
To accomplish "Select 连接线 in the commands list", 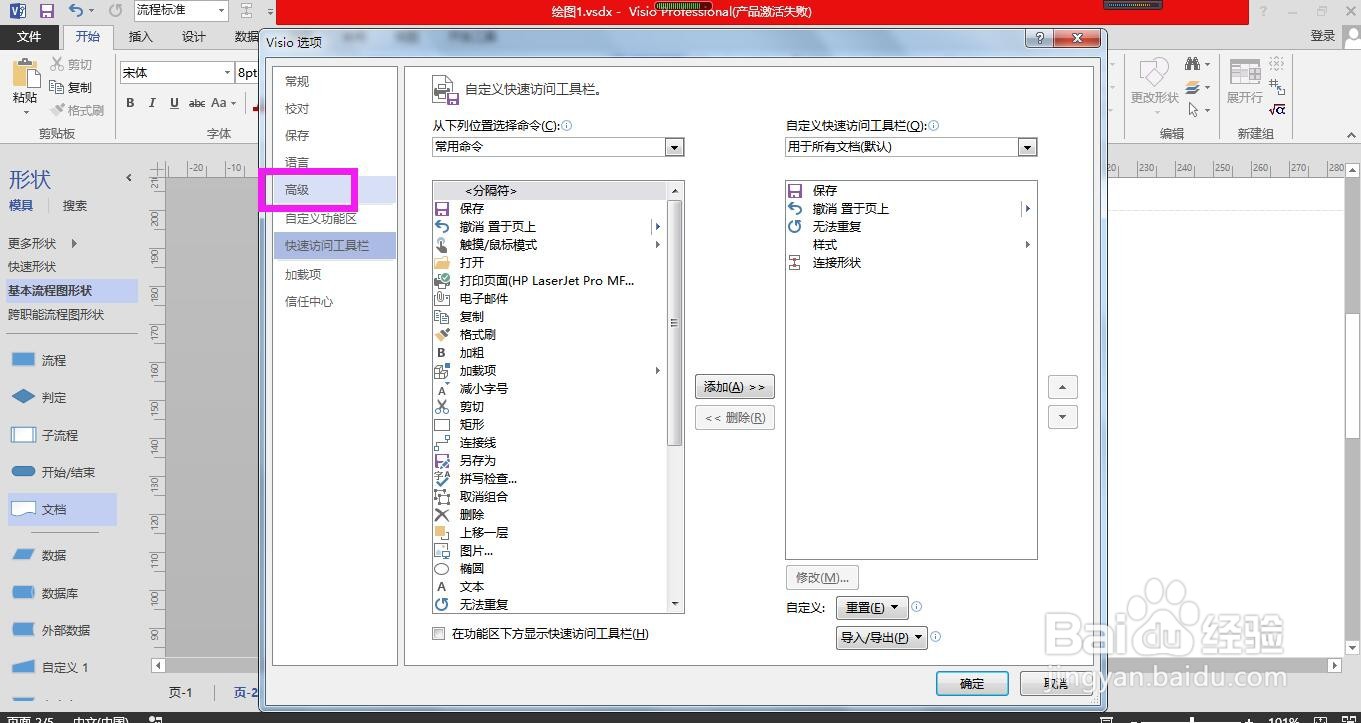I will tap(478, 442).
